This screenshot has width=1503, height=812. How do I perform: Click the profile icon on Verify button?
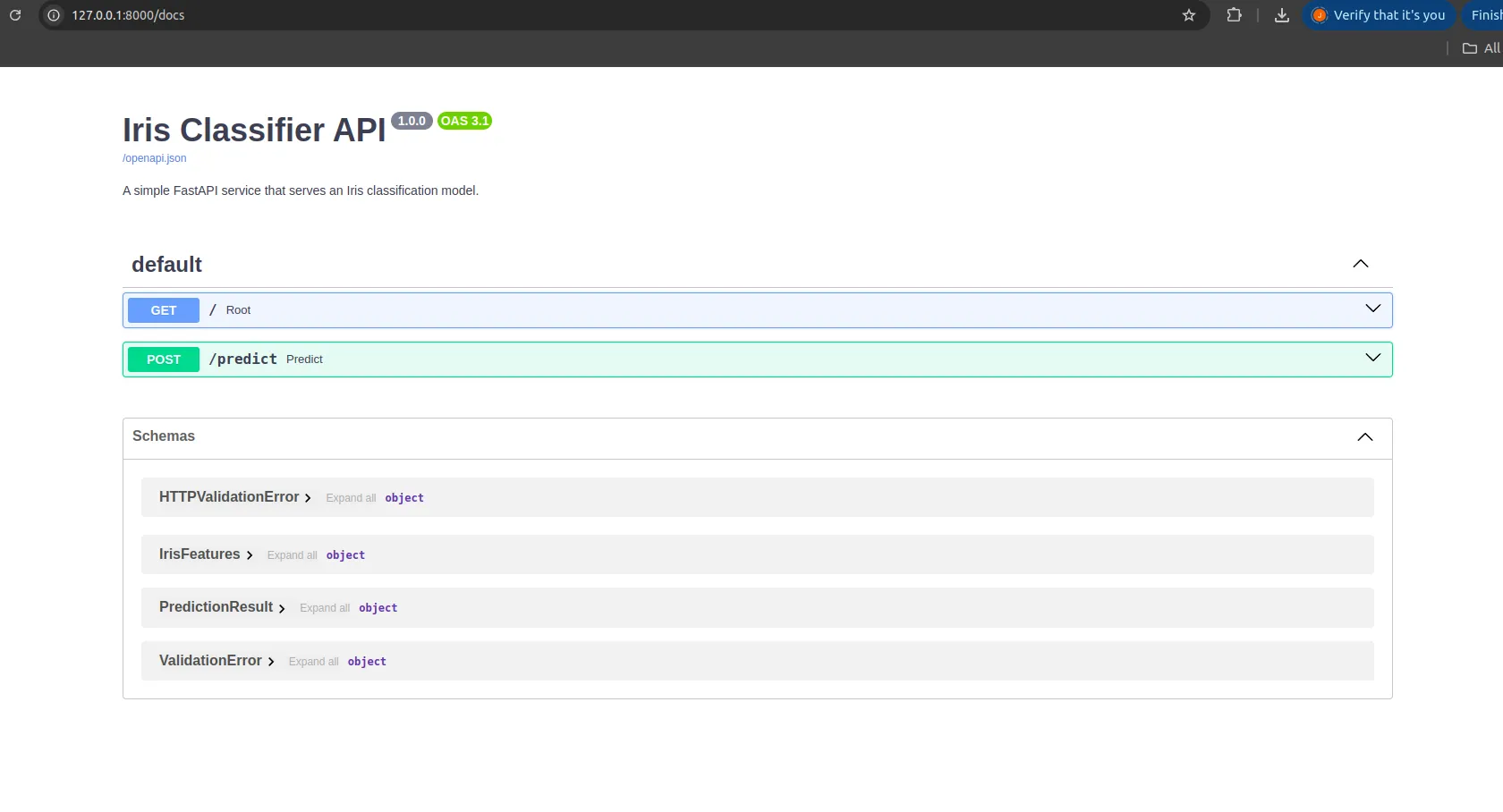tap(1320, 15)
